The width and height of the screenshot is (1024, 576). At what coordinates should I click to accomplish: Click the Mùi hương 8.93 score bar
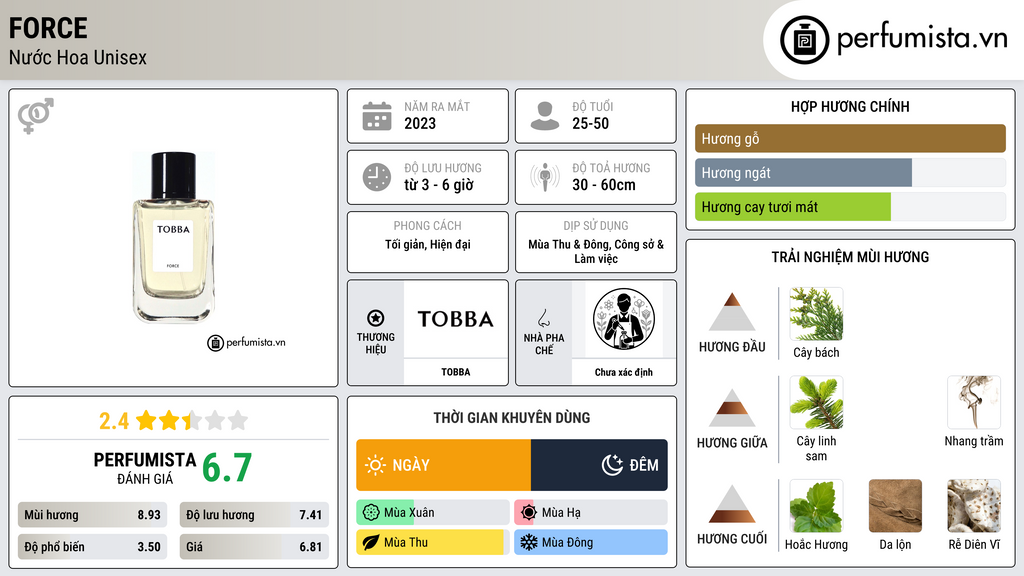[x=92, y=515]
